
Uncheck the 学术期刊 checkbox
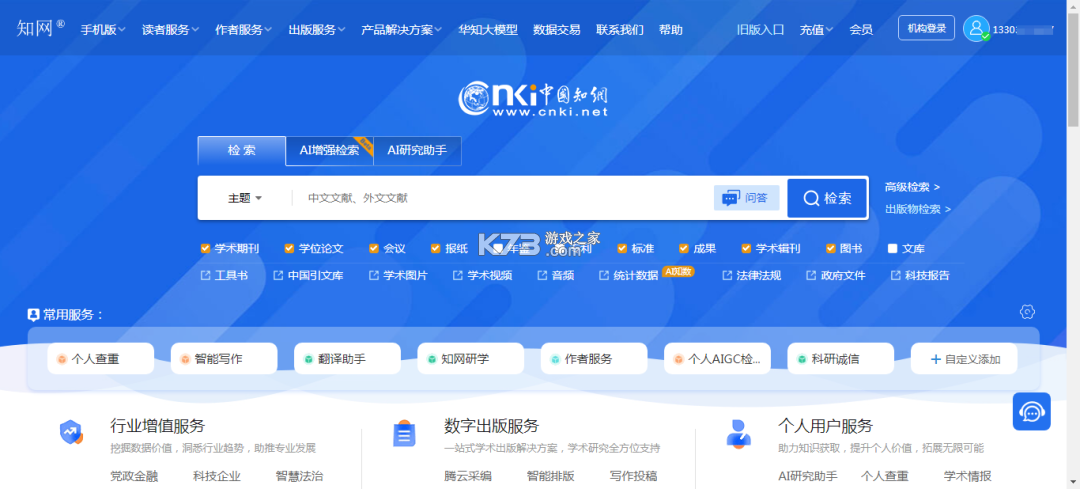[x=205, y=249]
